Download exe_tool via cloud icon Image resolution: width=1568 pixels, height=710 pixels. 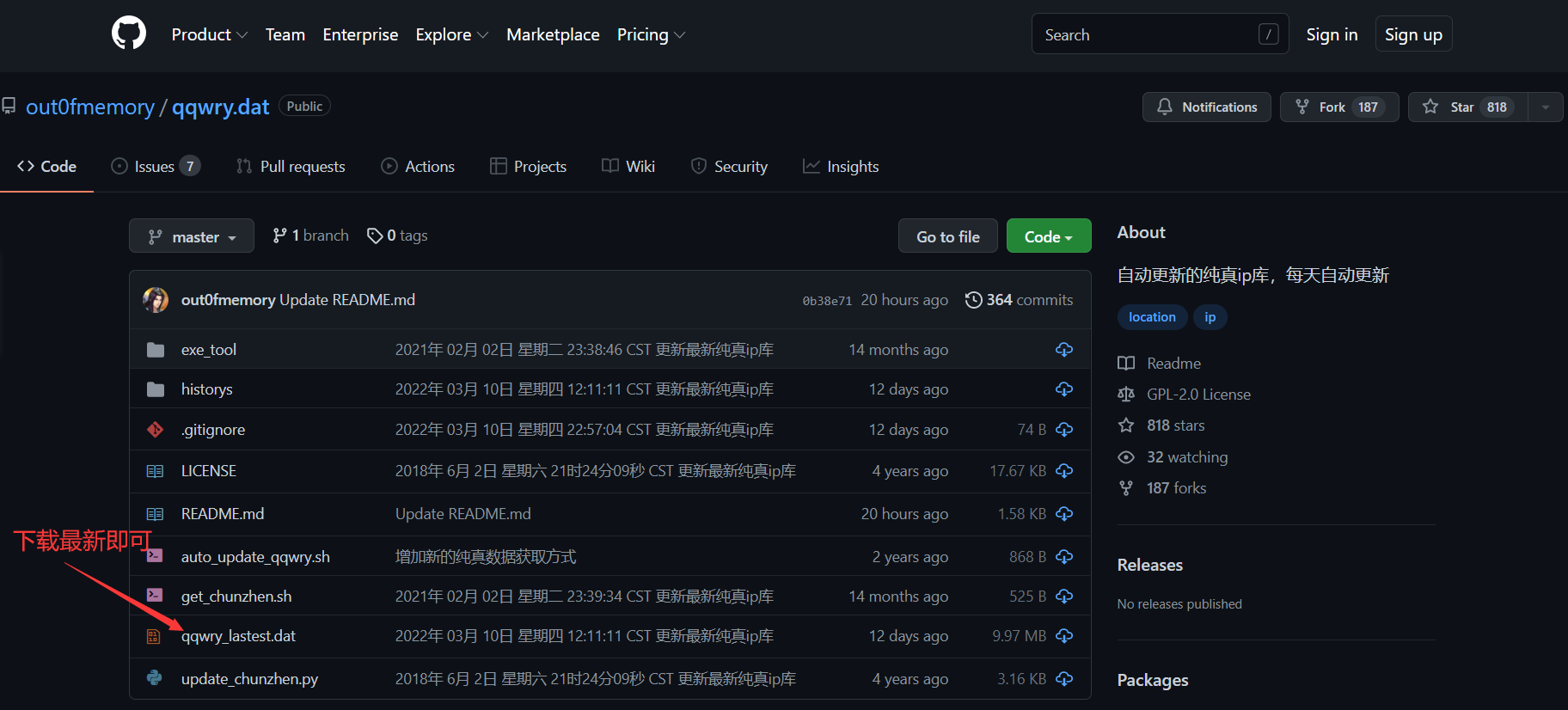(x=1064, y=350)
